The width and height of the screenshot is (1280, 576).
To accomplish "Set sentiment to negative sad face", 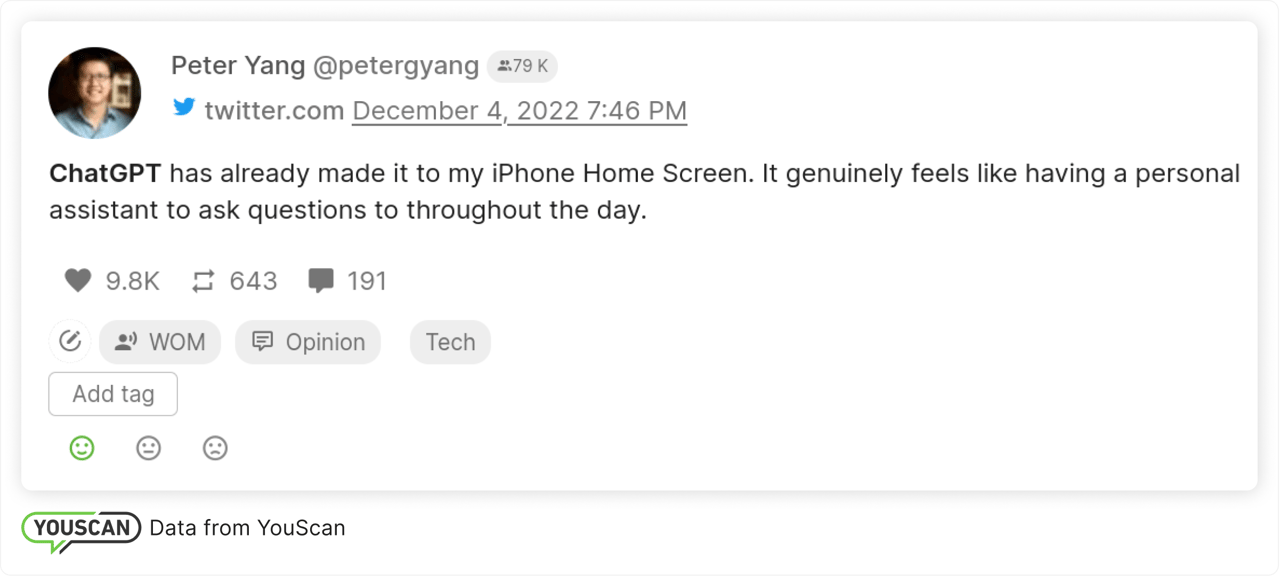I will (215, 449).
